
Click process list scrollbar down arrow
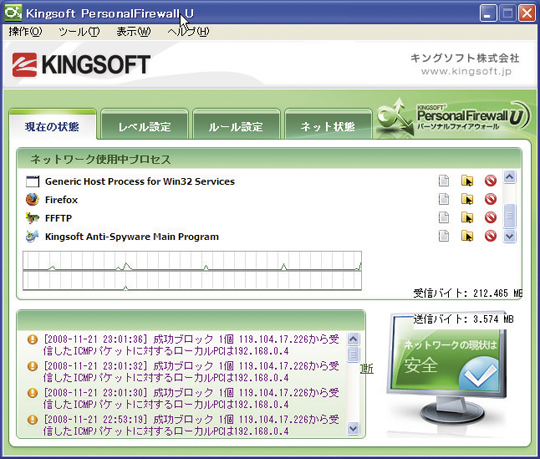point(510,236)
